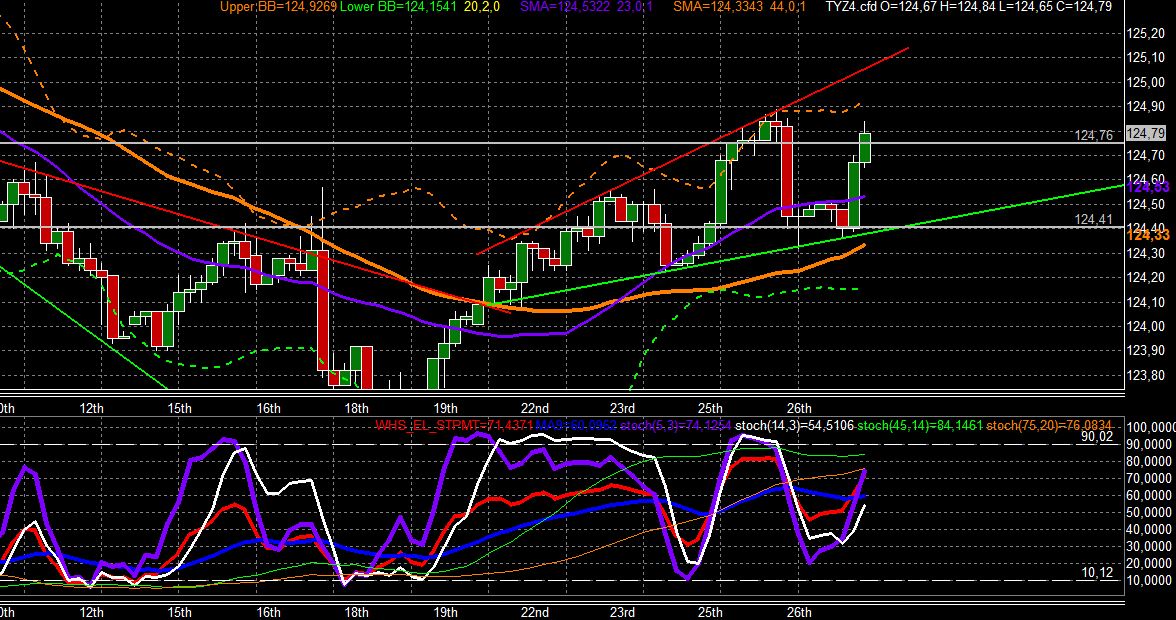This screenshot has width=1176, height=620.
Task: Click the orange 124,33 SMA axis tag
Action: tap(1148, 235)
